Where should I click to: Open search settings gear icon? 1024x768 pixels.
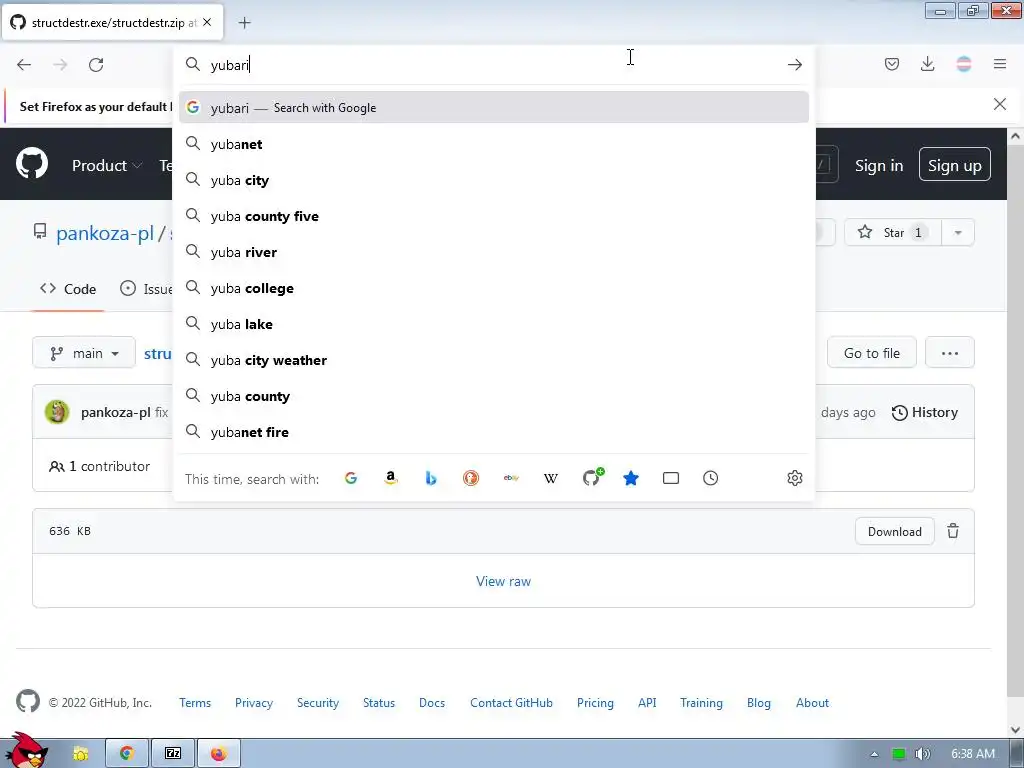coord(795,478)
